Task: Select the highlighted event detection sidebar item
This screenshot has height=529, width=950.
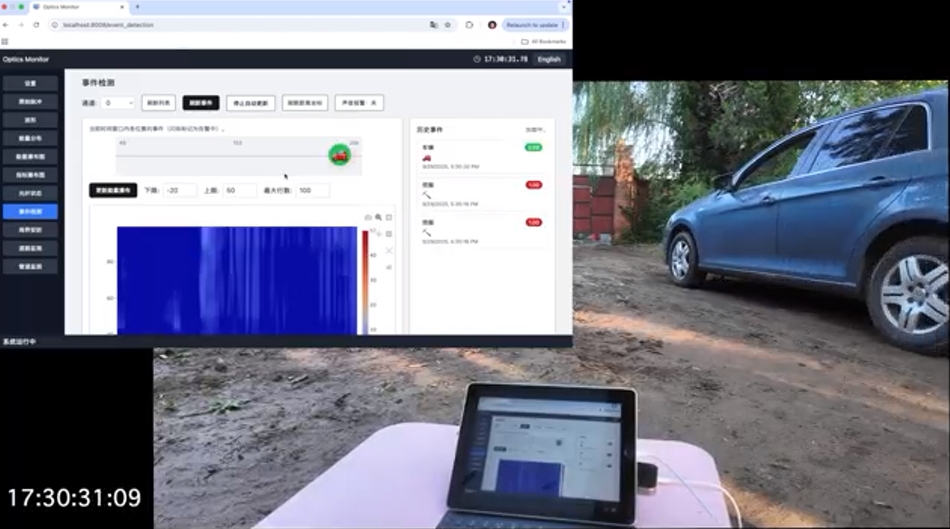Action: [x=30, y=212]
